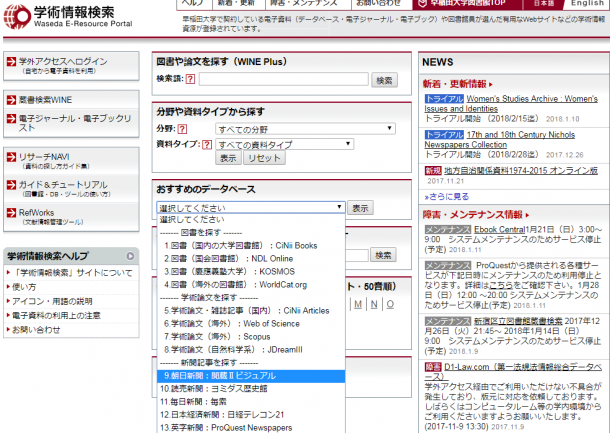
Task: Click round arrow icon in 学術情報検索ヘルプ header
Action: 130,256
